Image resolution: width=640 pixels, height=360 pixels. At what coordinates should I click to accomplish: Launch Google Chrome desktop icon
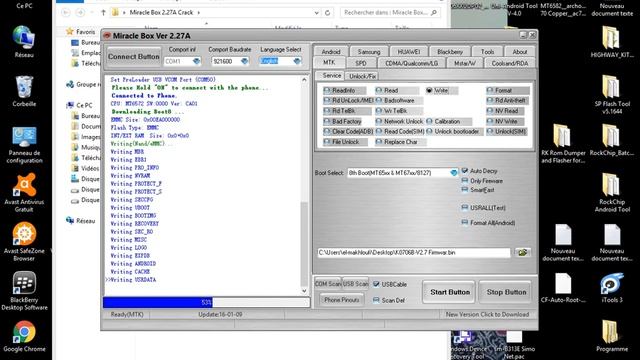click(x=24, y=336)
